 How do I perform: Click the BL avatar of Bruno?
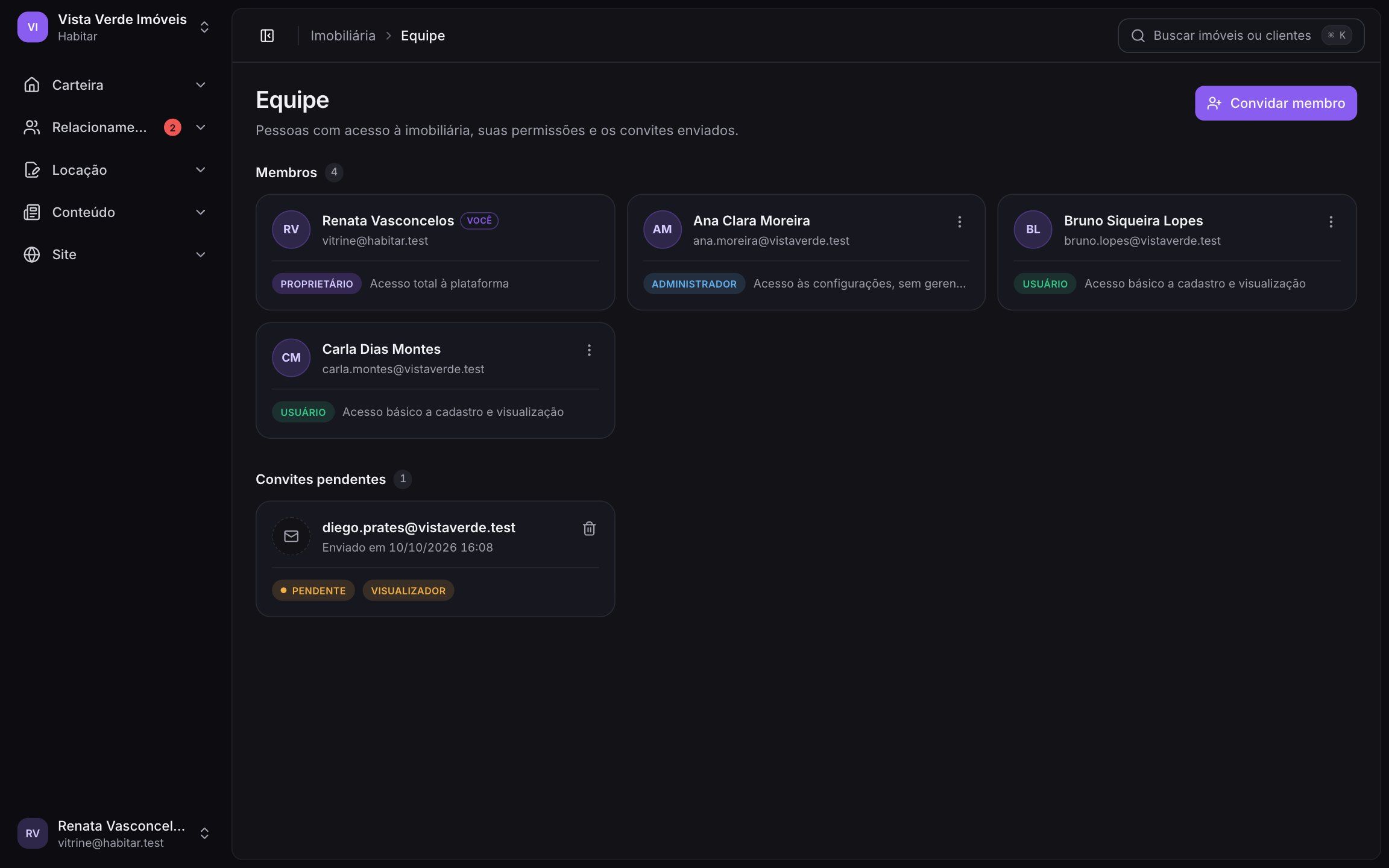[x=1033, y=229]
